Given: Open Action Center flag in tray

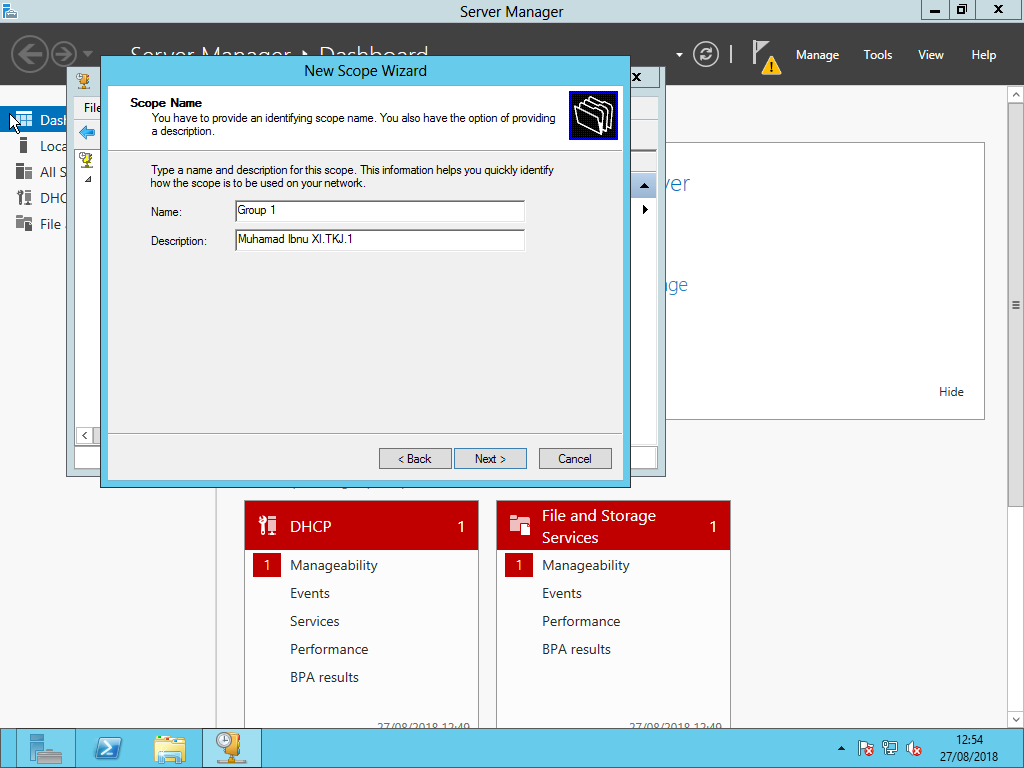Looking at the screenshot, I should 865,748.
